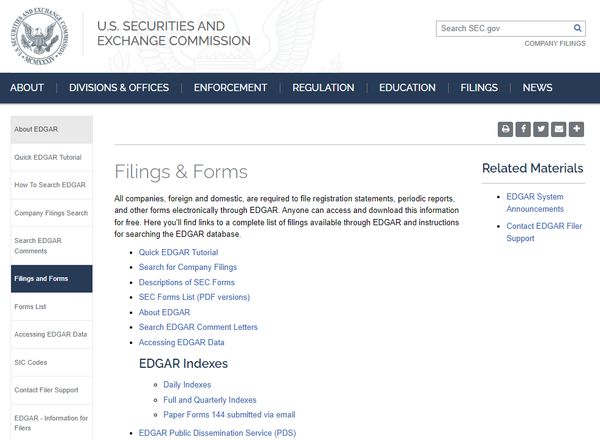This screenshot has height=440, width=600.
Task: Open the About menu
Action: (x=27, y=88)
